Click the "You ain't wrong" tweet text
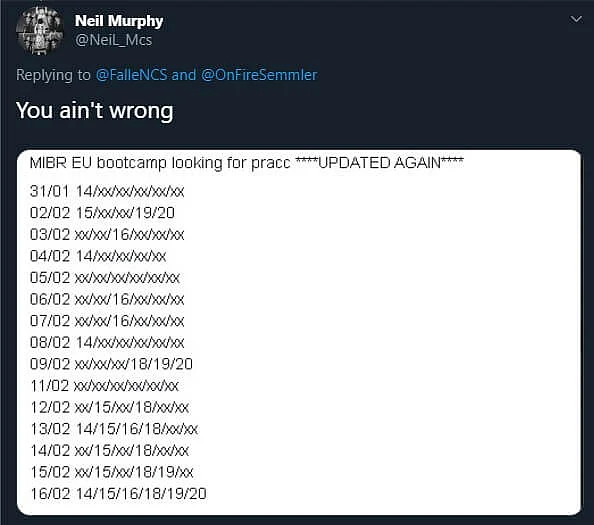Screen dimensions: 594x525 95,111
